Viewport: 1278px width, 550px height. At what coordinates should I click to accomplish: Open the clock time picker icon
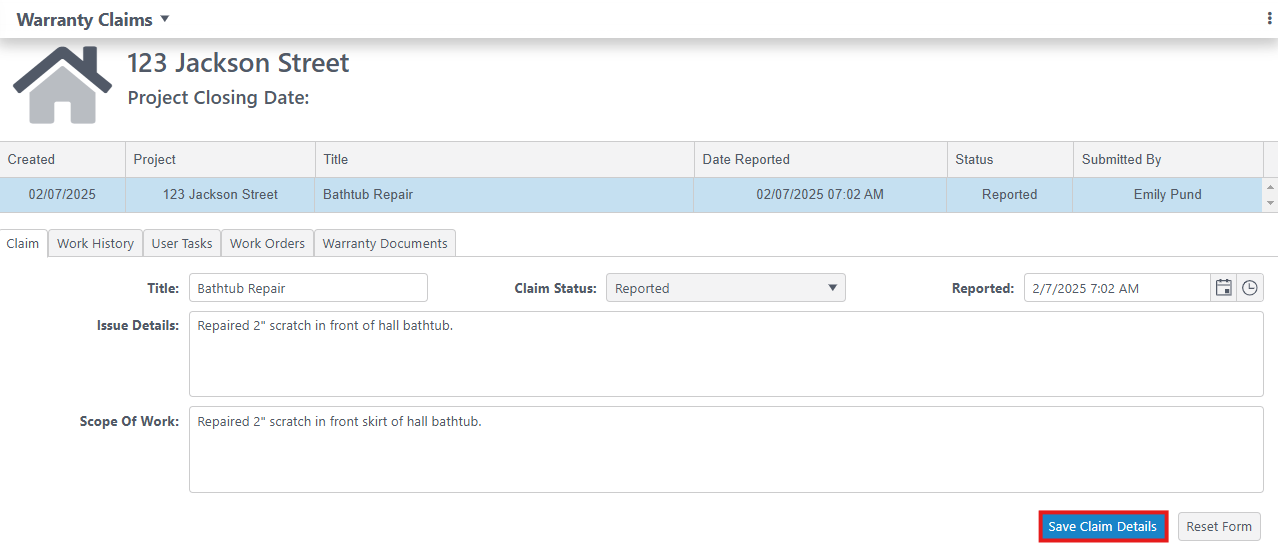coord(1250,288)
